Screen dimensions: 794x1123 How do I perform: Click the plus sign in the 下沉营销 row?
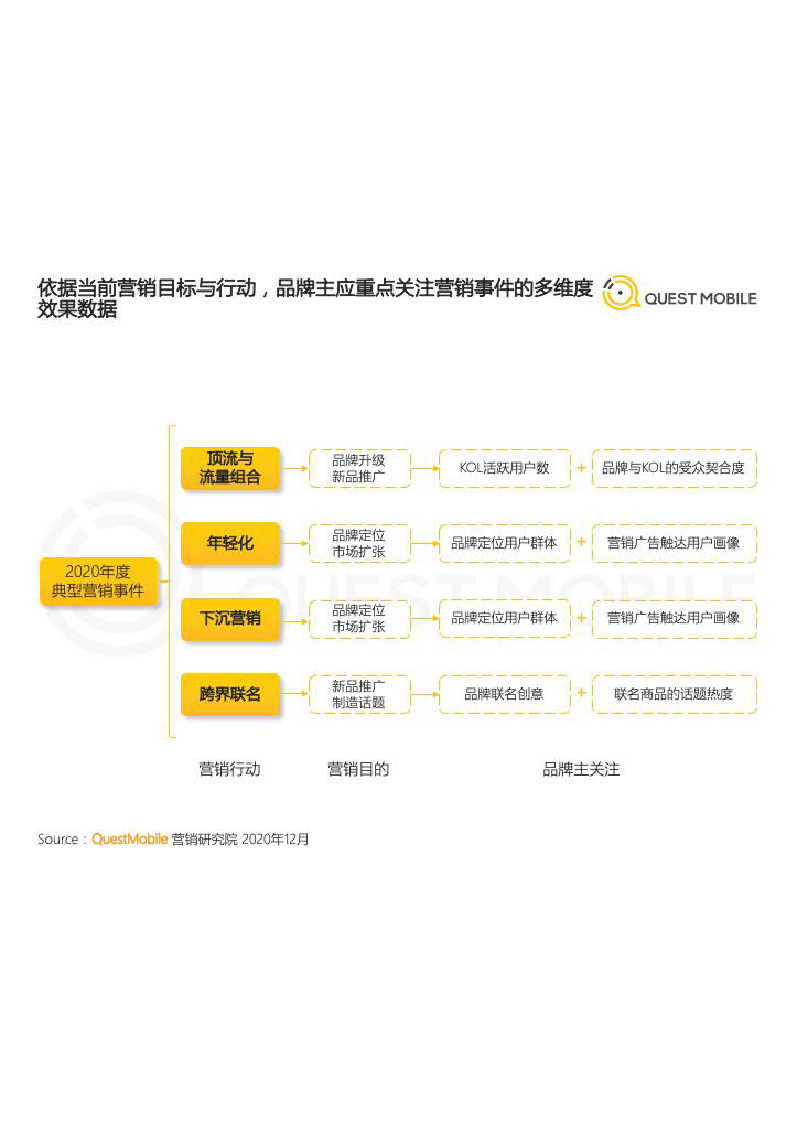[581, 618]
